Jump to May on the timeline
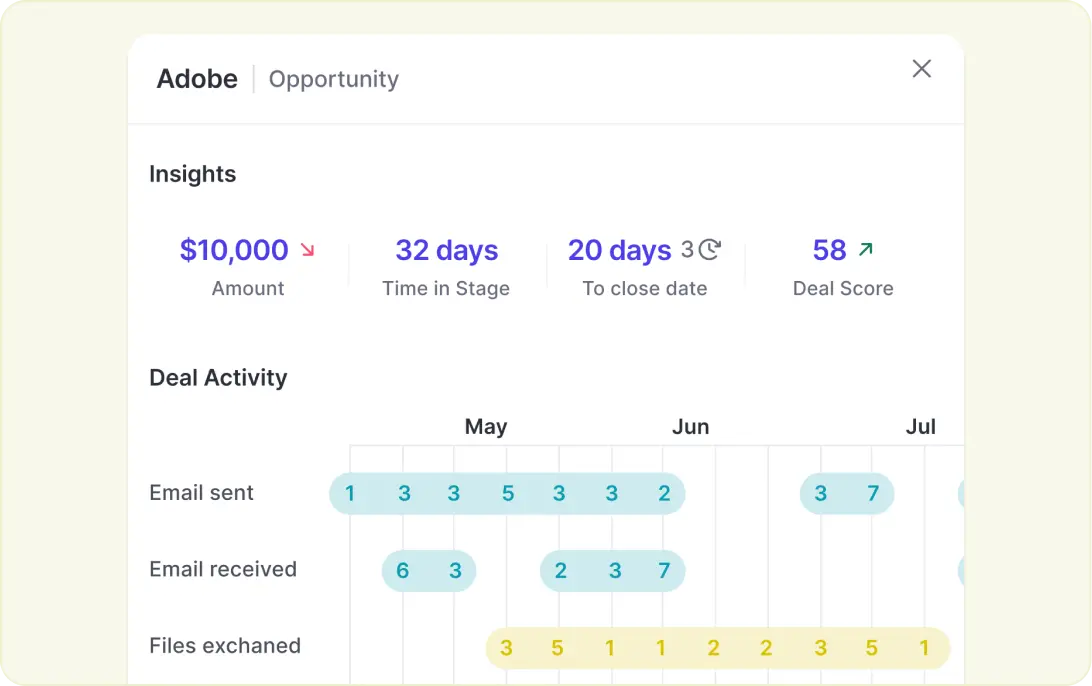This screenshot has width=1092, height=686. (x=486, y=427)
